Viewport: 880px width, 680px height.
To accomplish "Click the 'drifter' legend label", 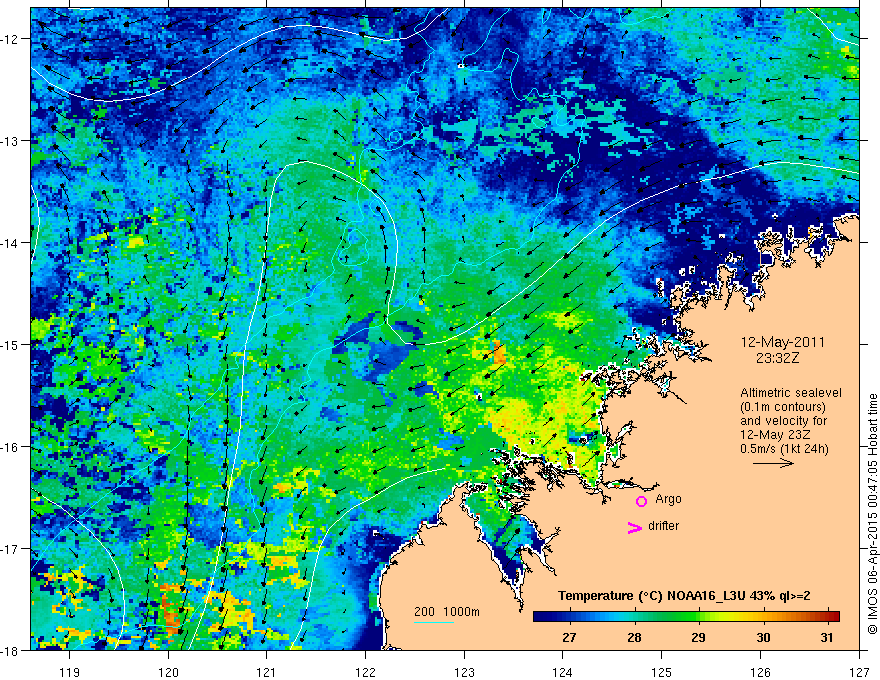I will pyautogui.click(x=663, y=526).
